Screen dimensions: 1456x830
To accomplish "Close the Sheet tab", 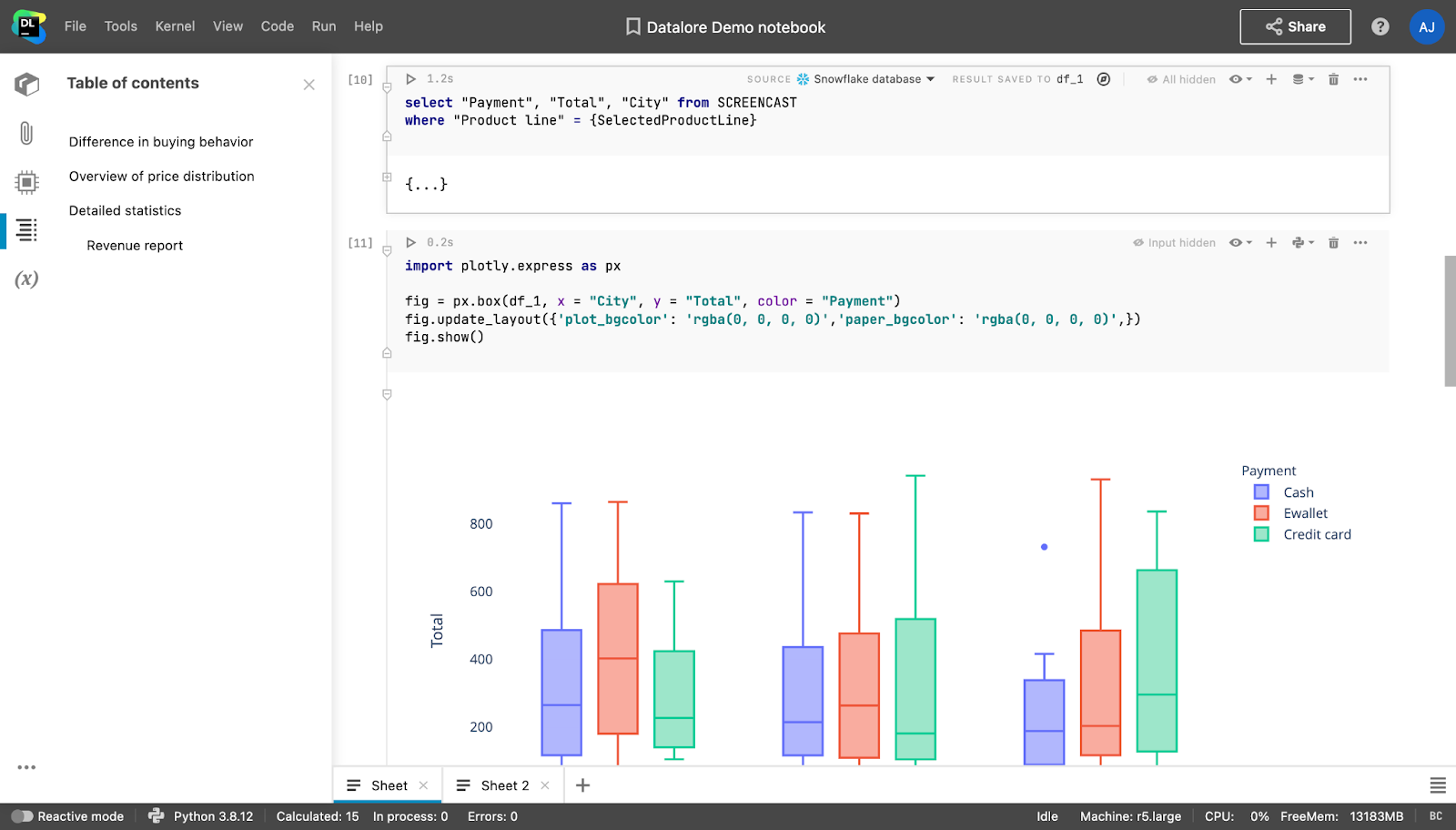I will click(423, 785).
